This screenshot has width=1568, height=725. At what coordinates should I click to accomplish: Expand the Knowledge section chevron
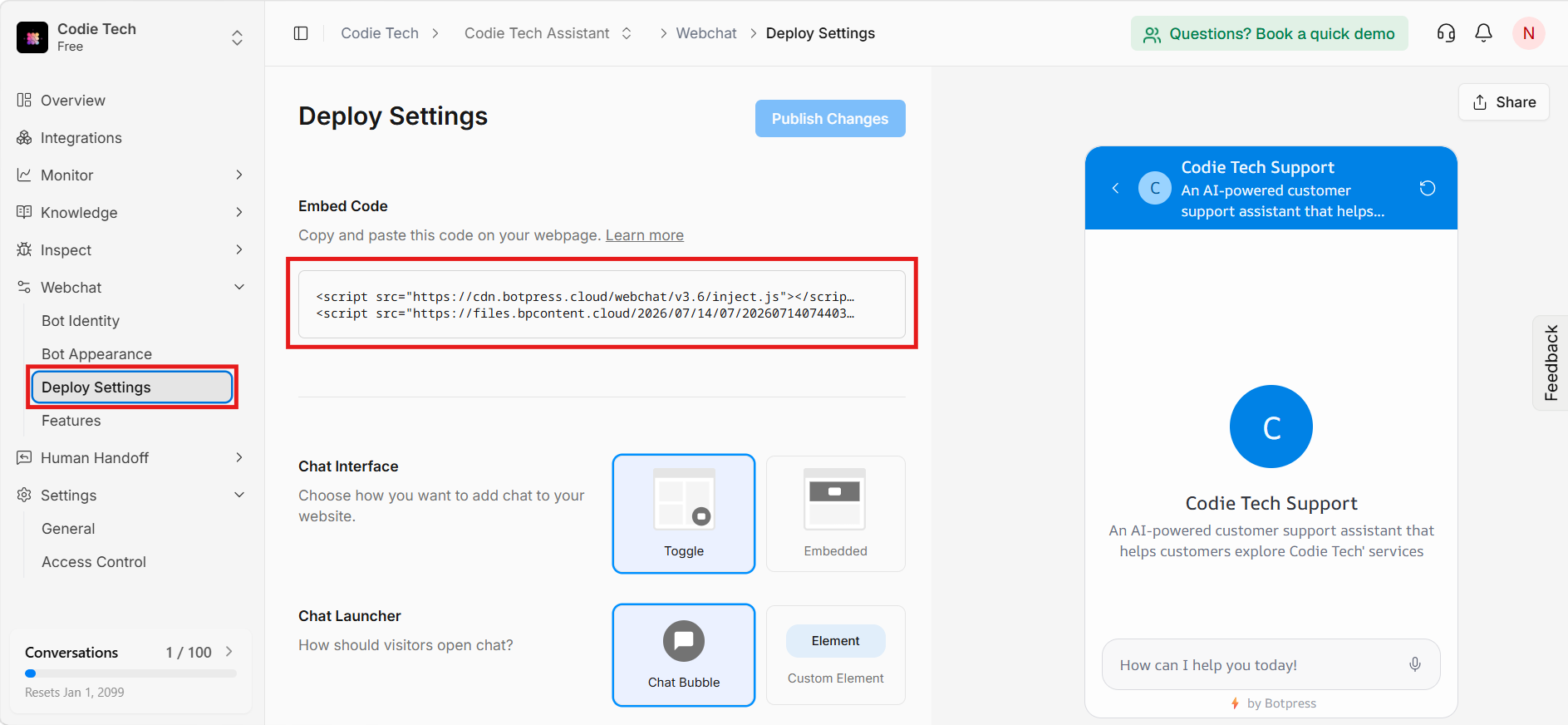click(x=239, y=212)
